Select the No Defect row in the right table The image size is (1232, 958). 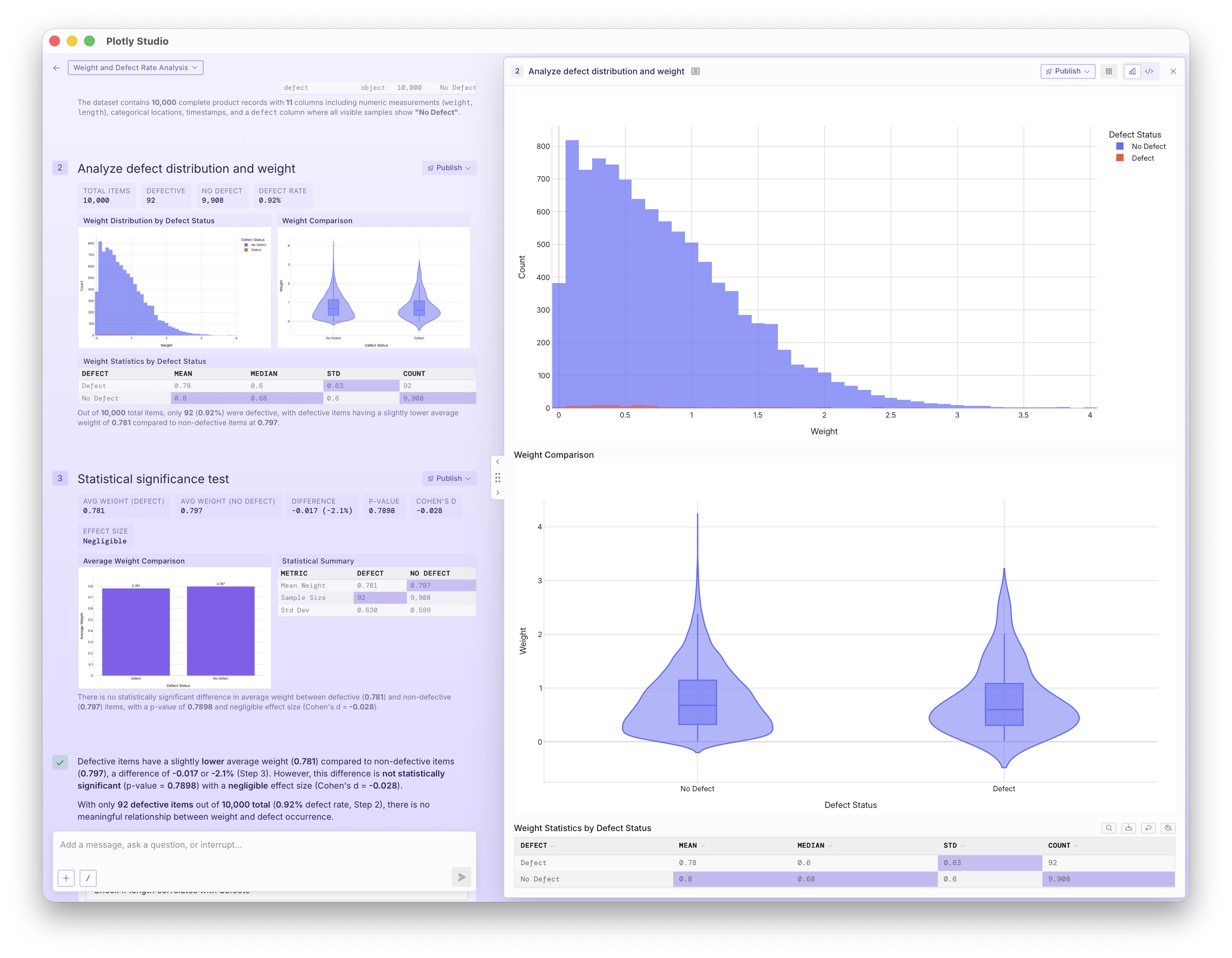coord(844,879)
